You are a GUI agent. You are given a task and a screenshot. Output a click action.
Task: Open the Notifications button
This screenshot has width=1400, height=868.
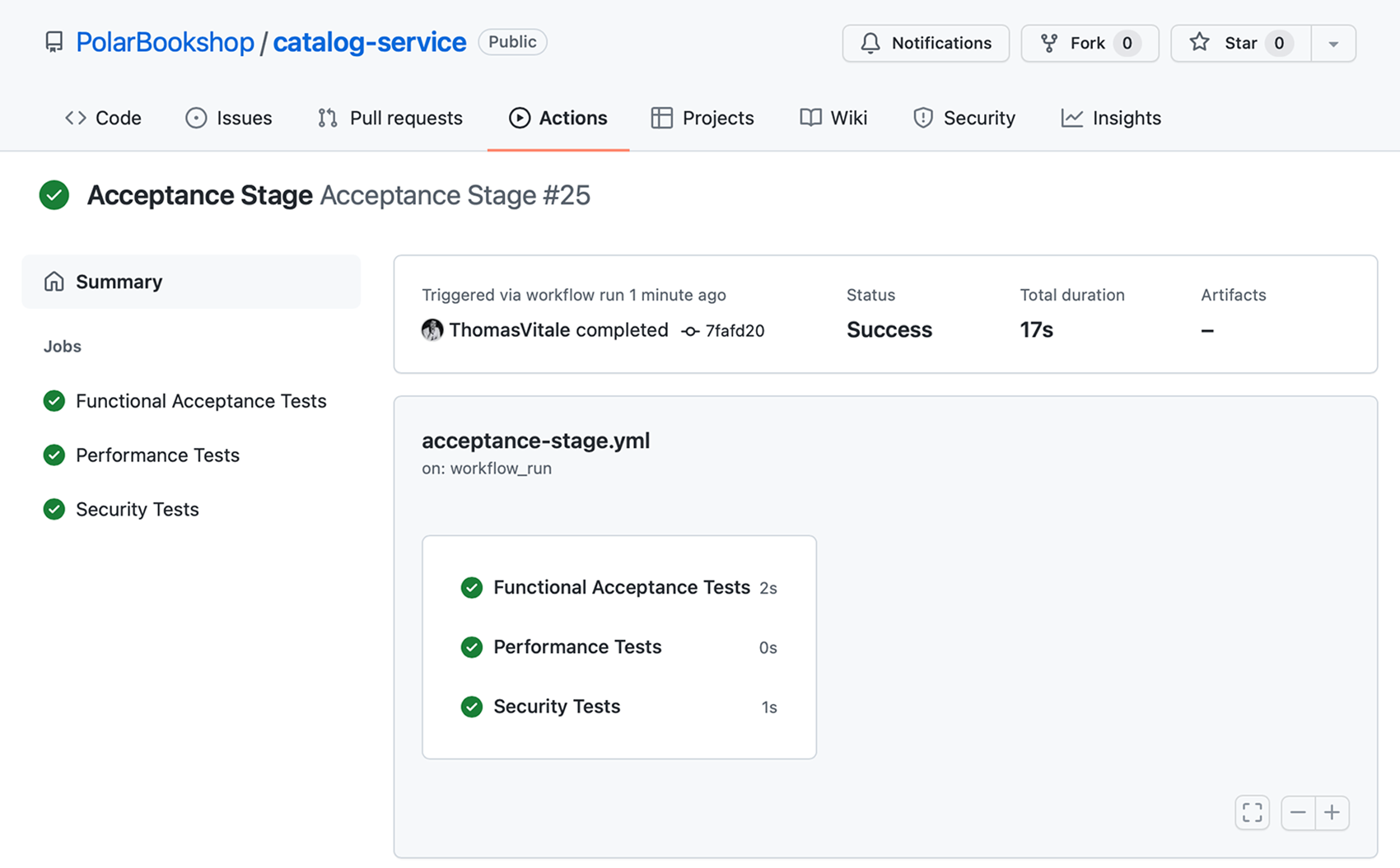tap(926, 43)
